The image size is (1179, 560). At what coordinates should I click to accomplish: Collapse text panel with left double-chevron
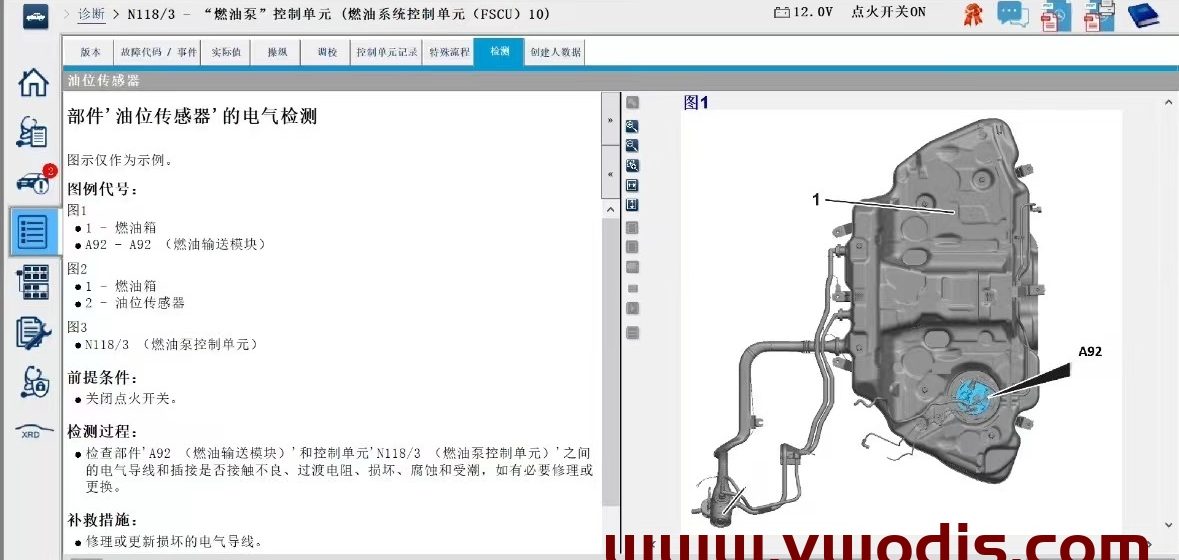pos(610,174)
